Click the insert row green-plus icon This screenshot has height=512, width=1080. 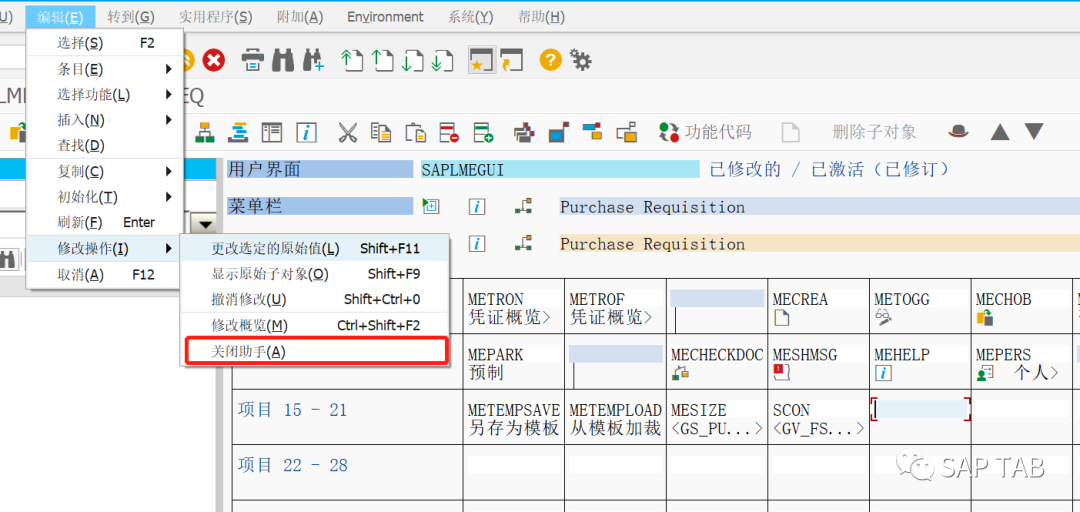click(484, 132)
